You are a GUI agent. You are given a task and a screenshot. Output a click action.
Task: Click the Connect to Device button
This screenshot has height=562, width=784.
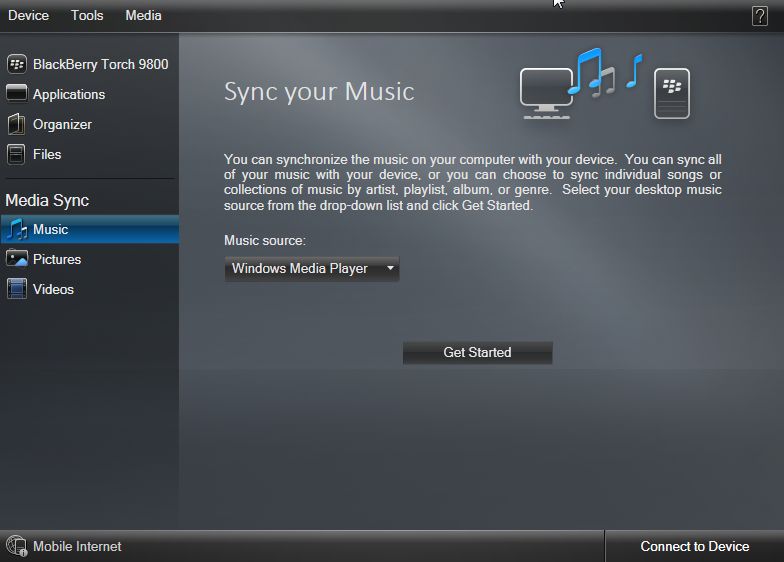point(694,546)
